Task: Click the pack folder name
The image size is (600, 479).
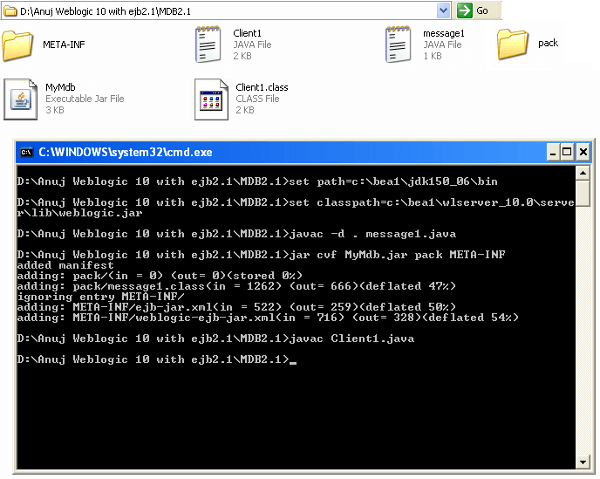Action: [548, 43]
